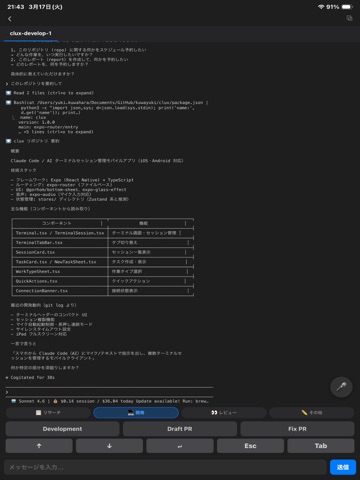
Task: Tap the back chevron in the header
Action: (10, 19)
